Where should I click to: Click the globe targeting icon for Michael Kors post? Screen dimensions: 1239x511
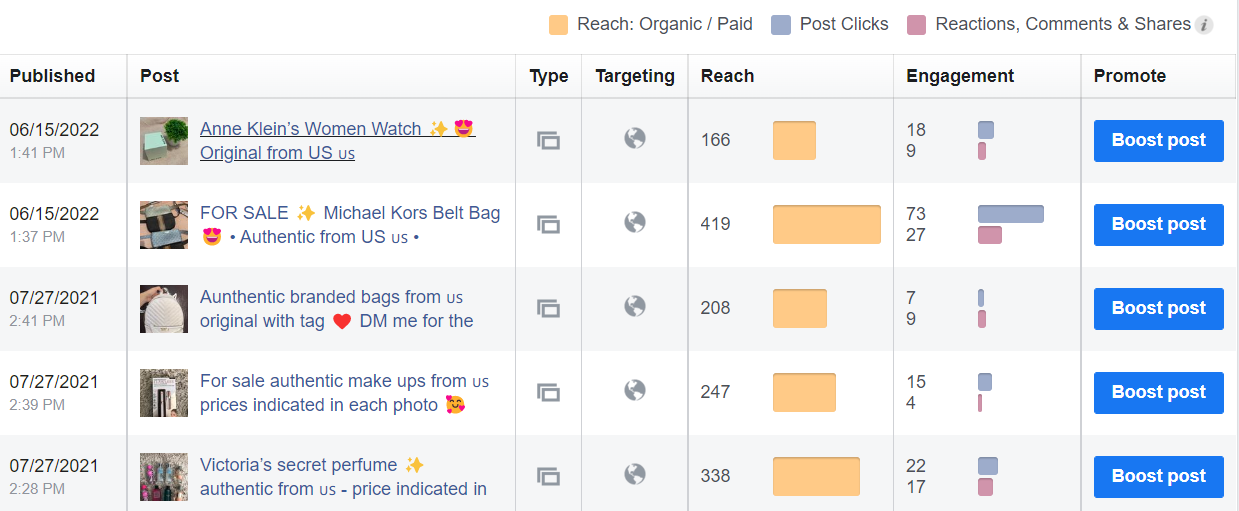(635, 223)
